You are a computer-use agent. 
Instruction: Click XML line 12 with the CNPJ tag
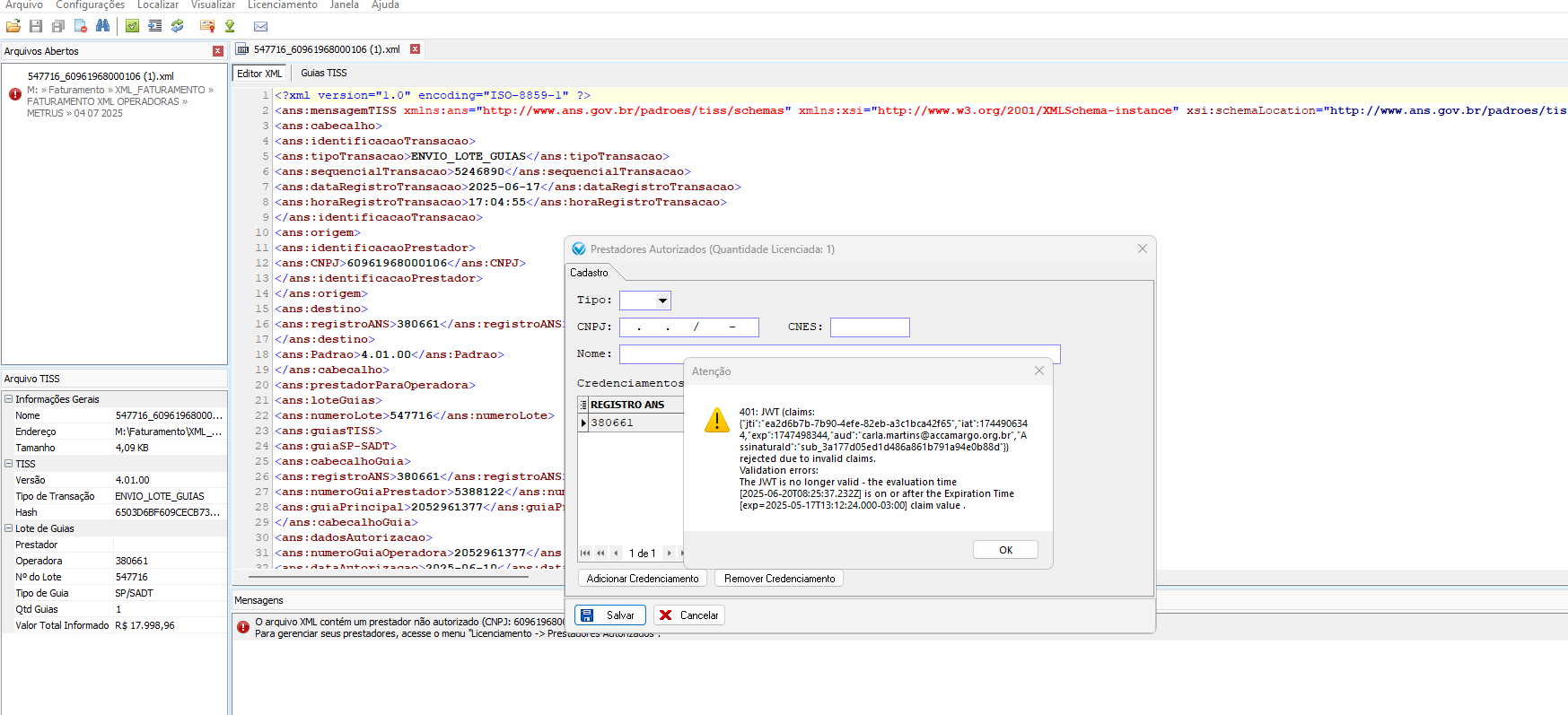pyautogui.click(x=400, y=263)
